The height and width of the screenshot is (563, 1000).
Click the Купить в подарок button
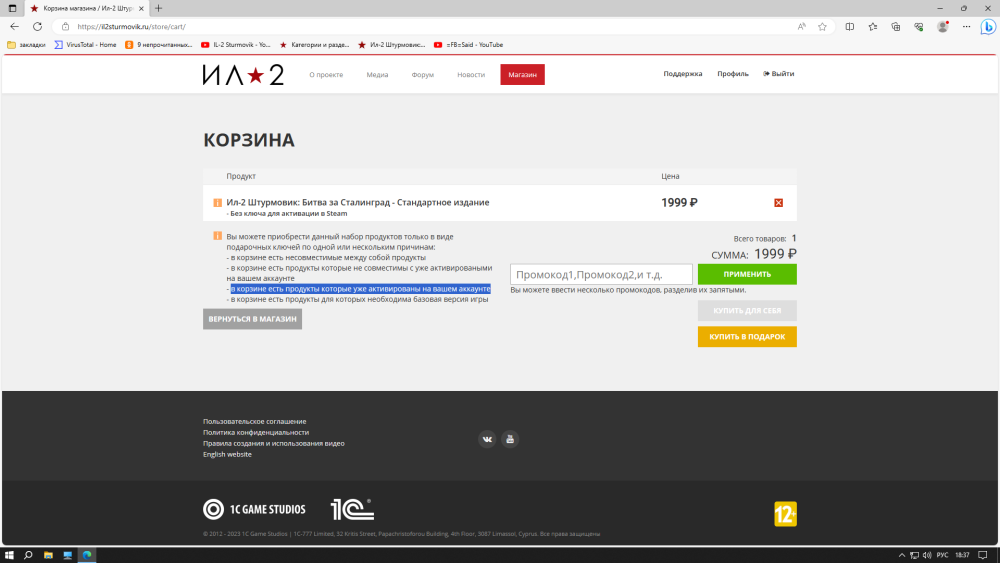(747, 337)
